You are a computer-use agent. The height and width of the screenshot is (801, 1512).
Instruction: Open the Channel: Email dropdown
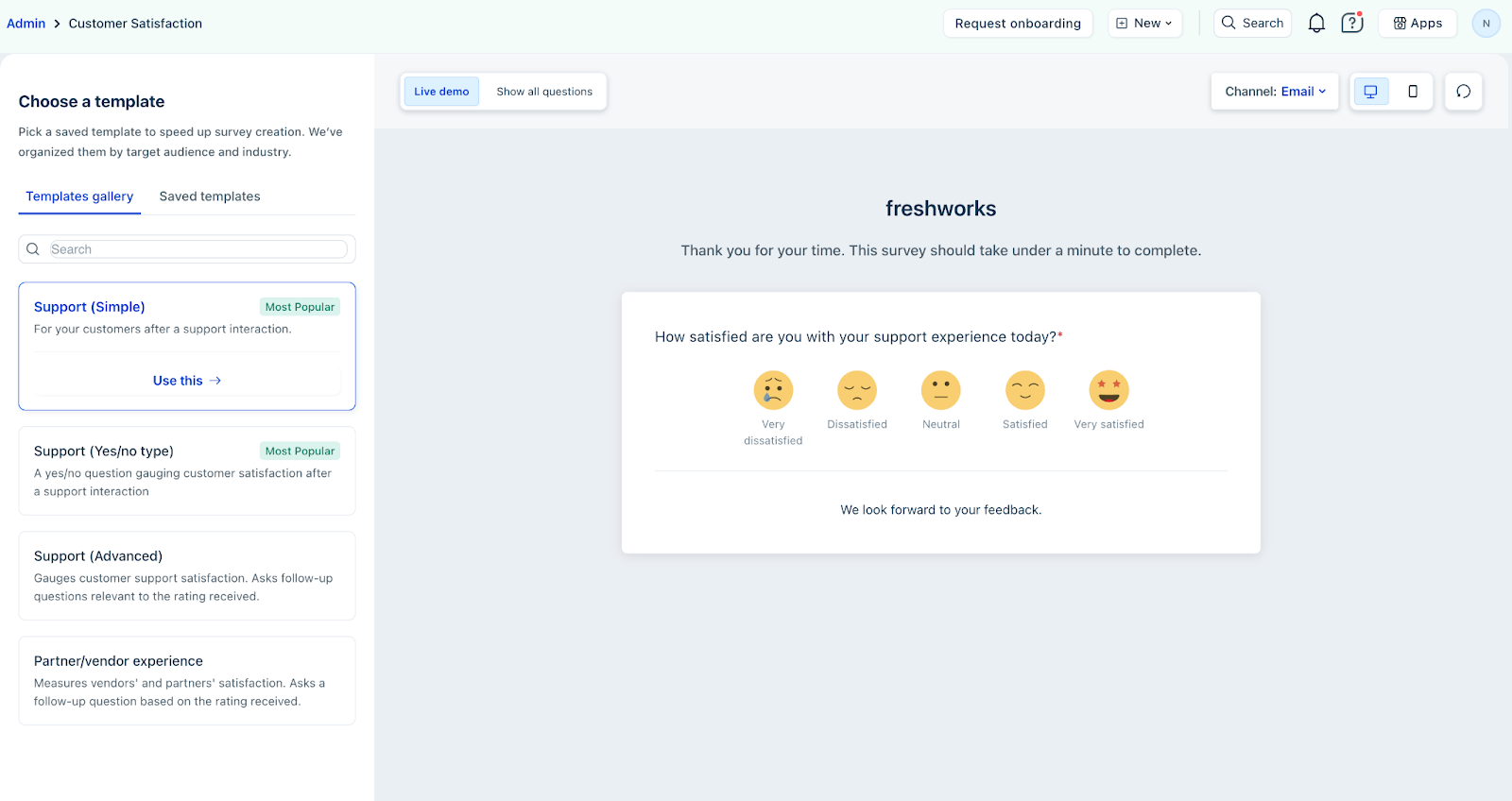click(x=1275, y=92)
